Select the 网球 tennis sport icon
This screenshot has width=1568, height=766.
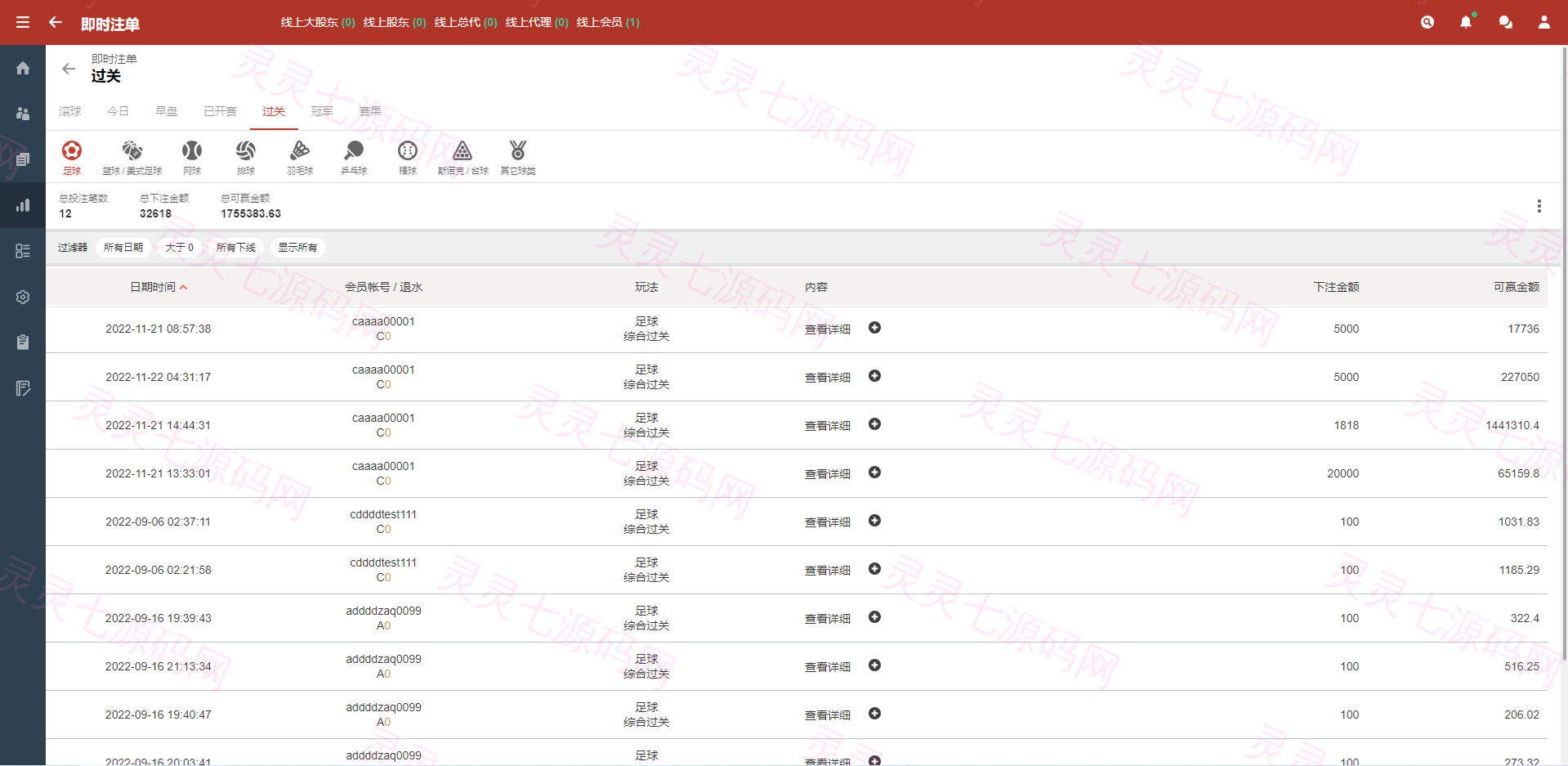pos(192,157)
